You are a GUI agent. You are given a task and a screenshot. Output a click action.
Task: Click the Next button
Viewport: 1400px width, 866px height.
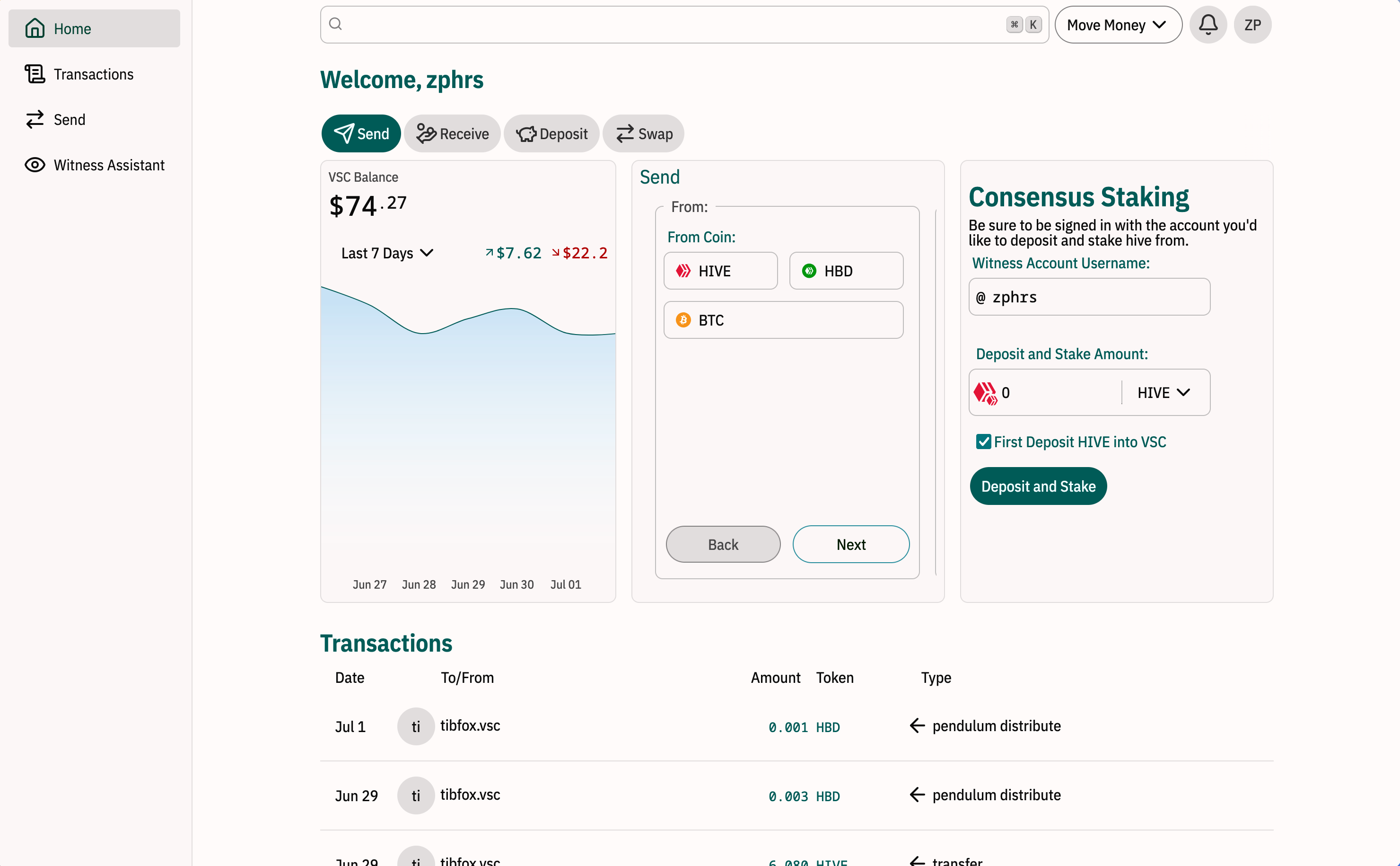pyautogui.click(x=850, y=544)
